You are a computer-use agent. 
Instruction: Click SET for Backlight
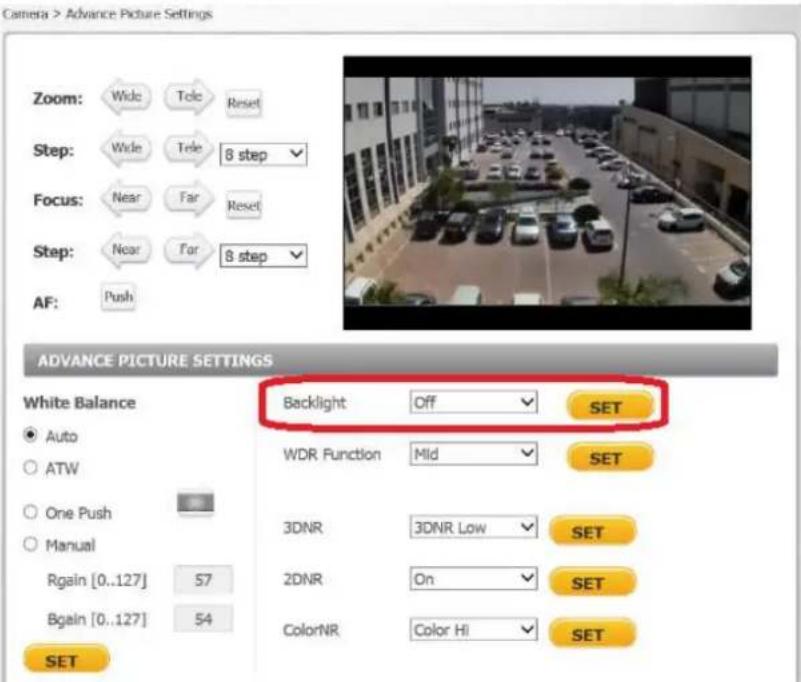[610, 407]
